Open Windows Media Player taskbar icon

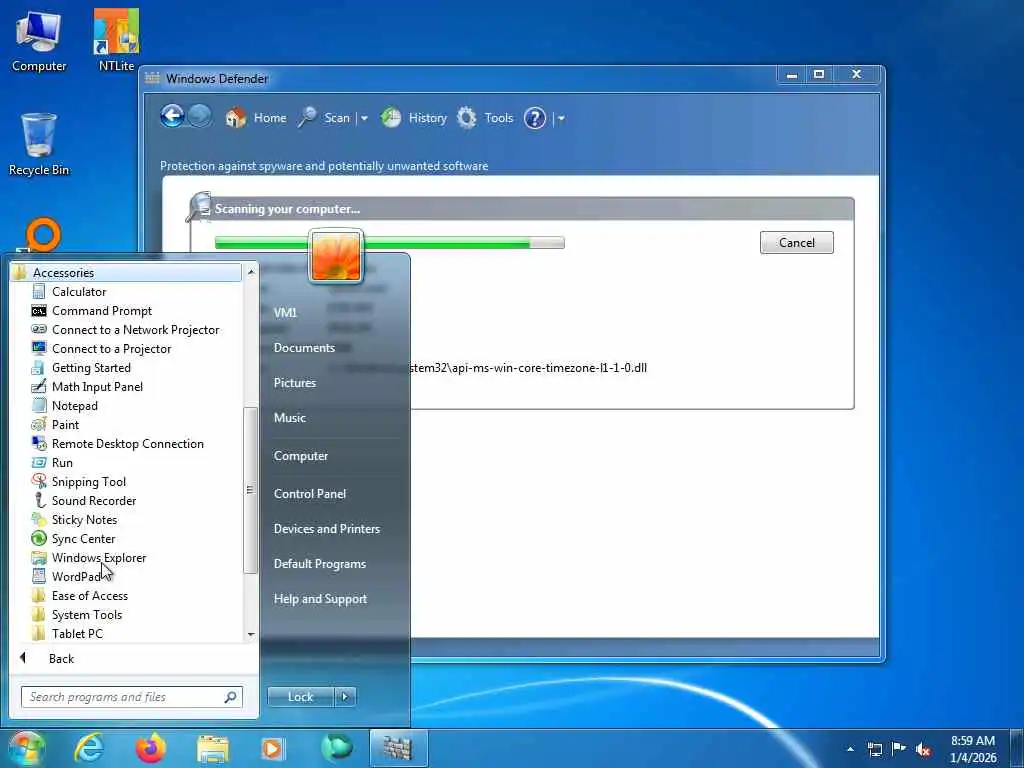(x=272, y=748)
